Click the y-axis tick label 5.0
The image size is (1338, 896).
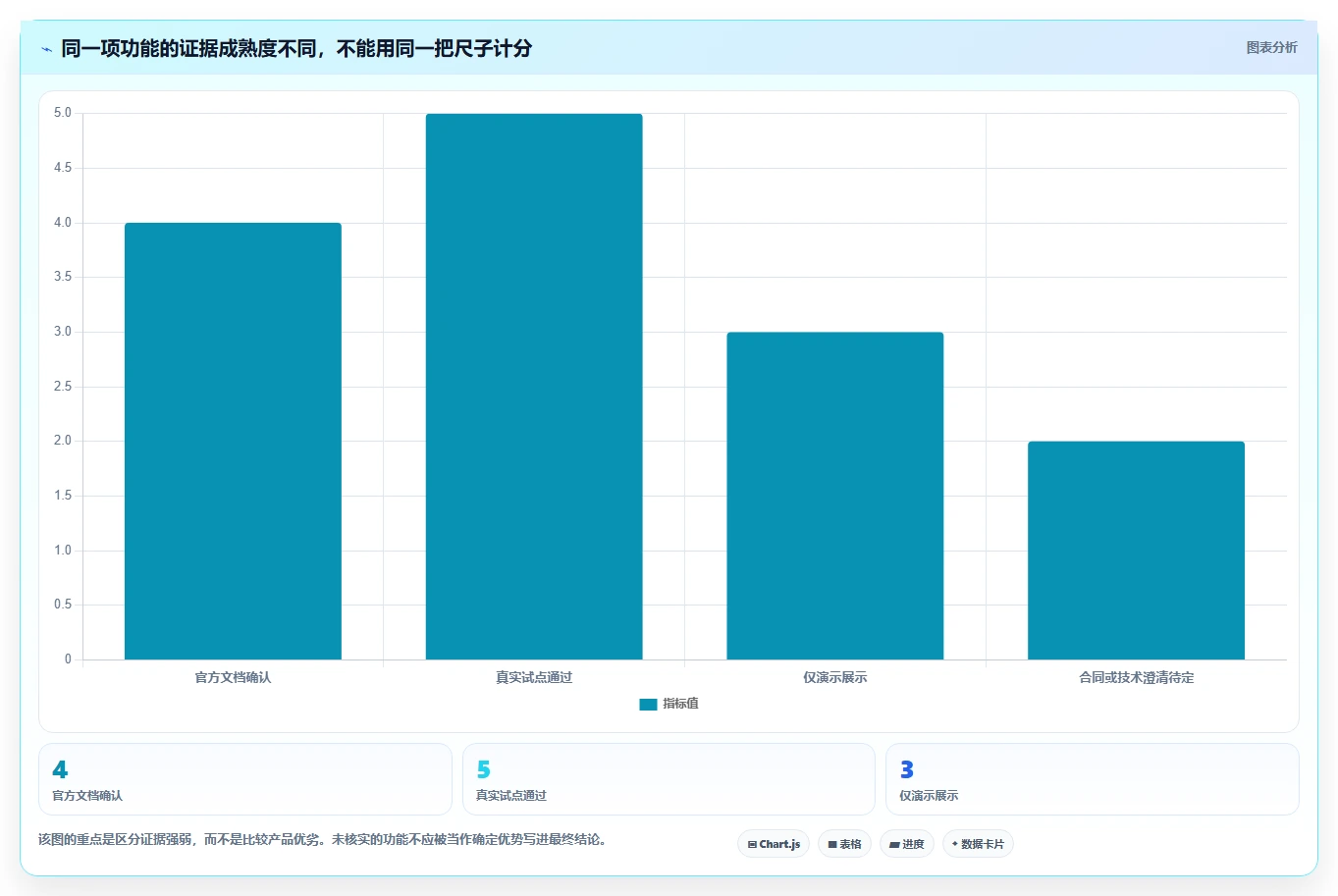[63, 113]
